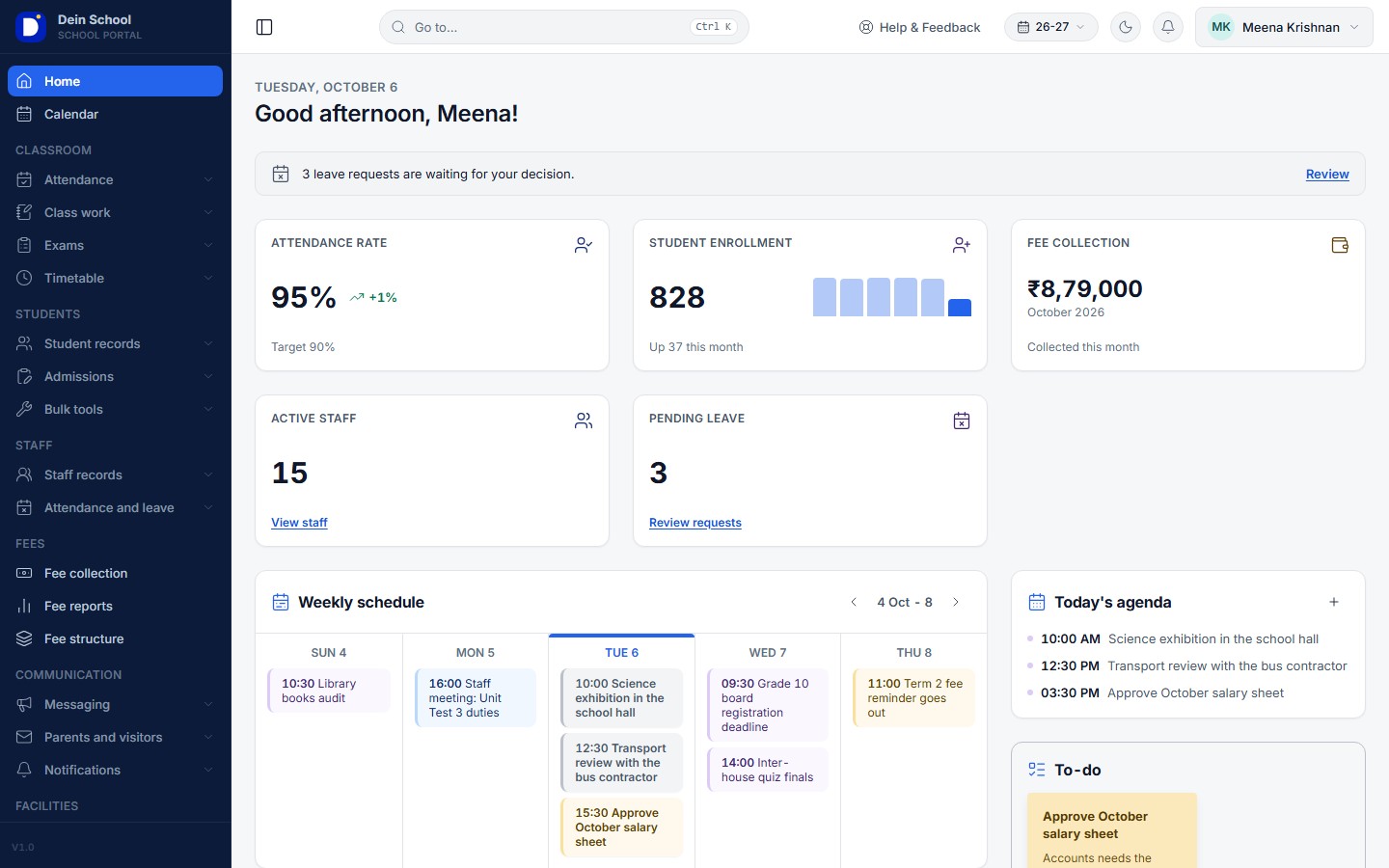
Task: Open Meena Krishnan account menu
Action: (x=1284, y=27)
